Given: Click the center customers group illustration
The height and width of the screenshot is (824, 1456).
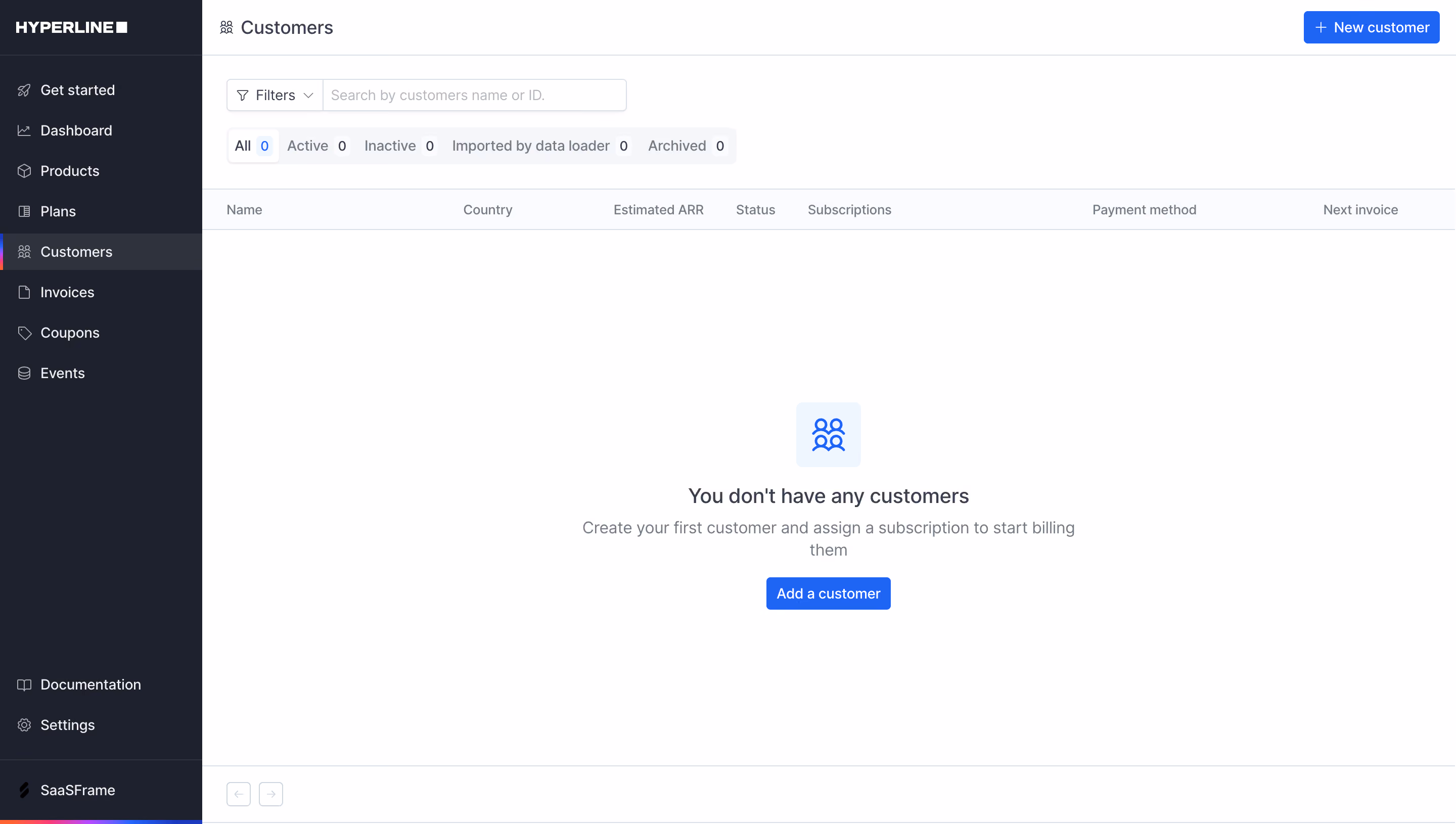Looking at the screenshot, I should (x=829, y=435).
